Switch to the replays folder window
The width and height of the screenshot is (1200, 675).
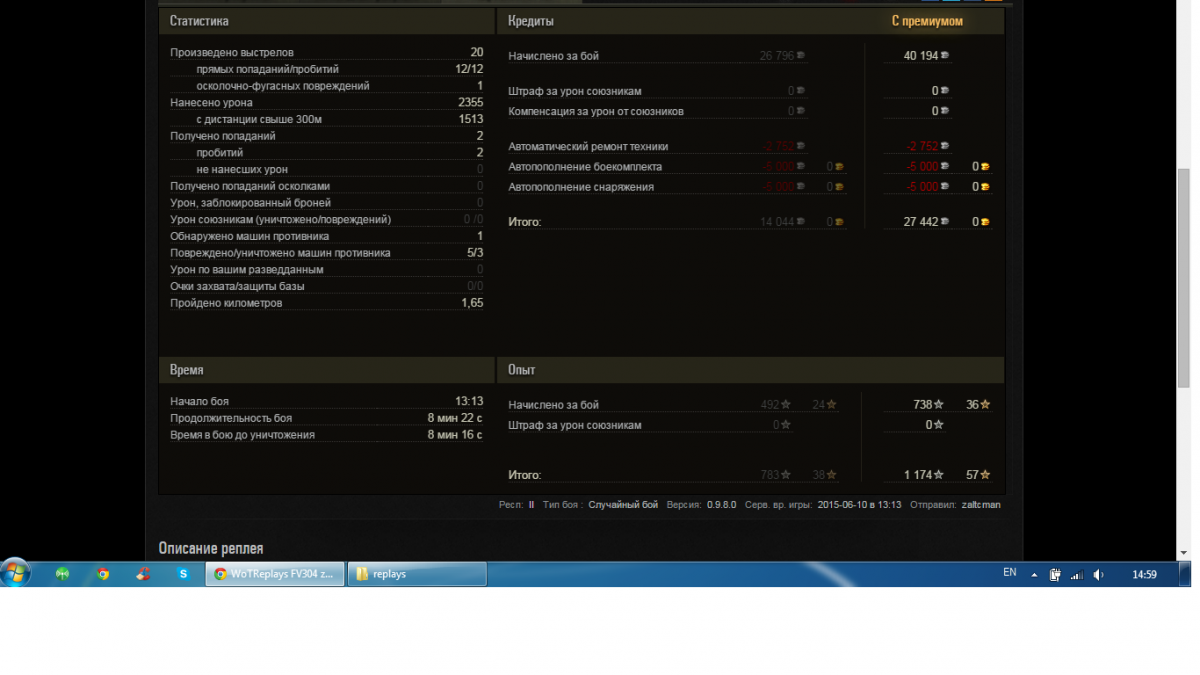point(417,574)
